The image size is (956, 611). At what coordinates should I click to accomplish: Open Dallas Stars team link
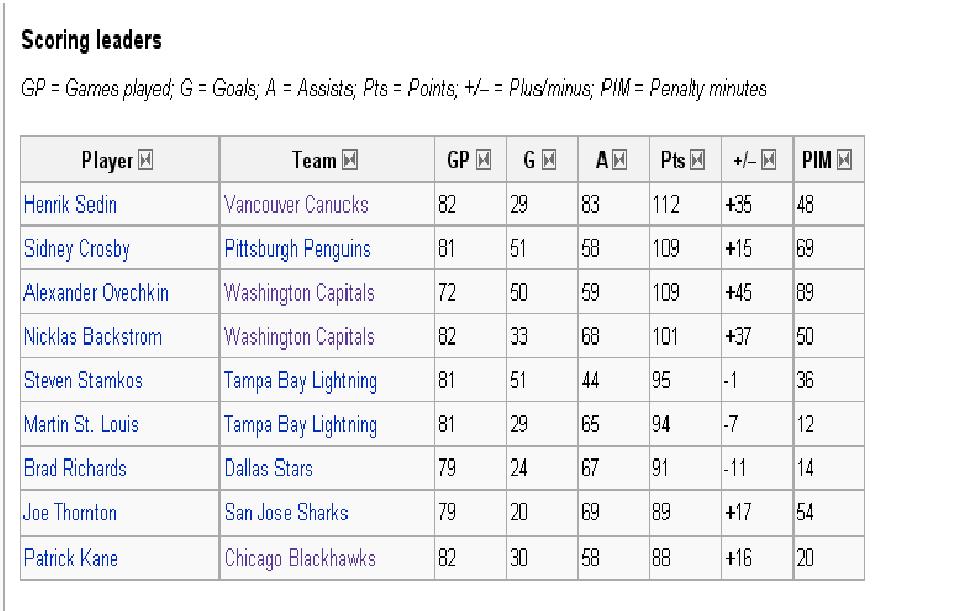point(268,469)
